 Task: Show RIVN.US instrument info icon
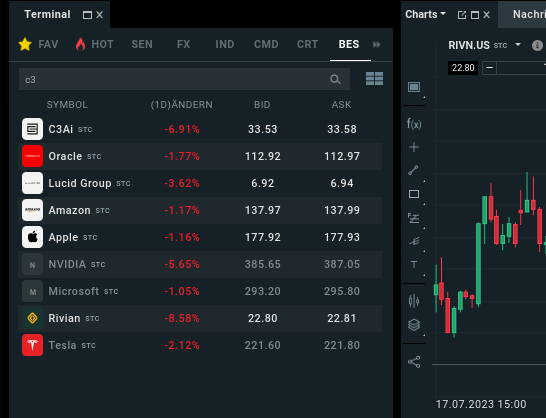point(537,45)
